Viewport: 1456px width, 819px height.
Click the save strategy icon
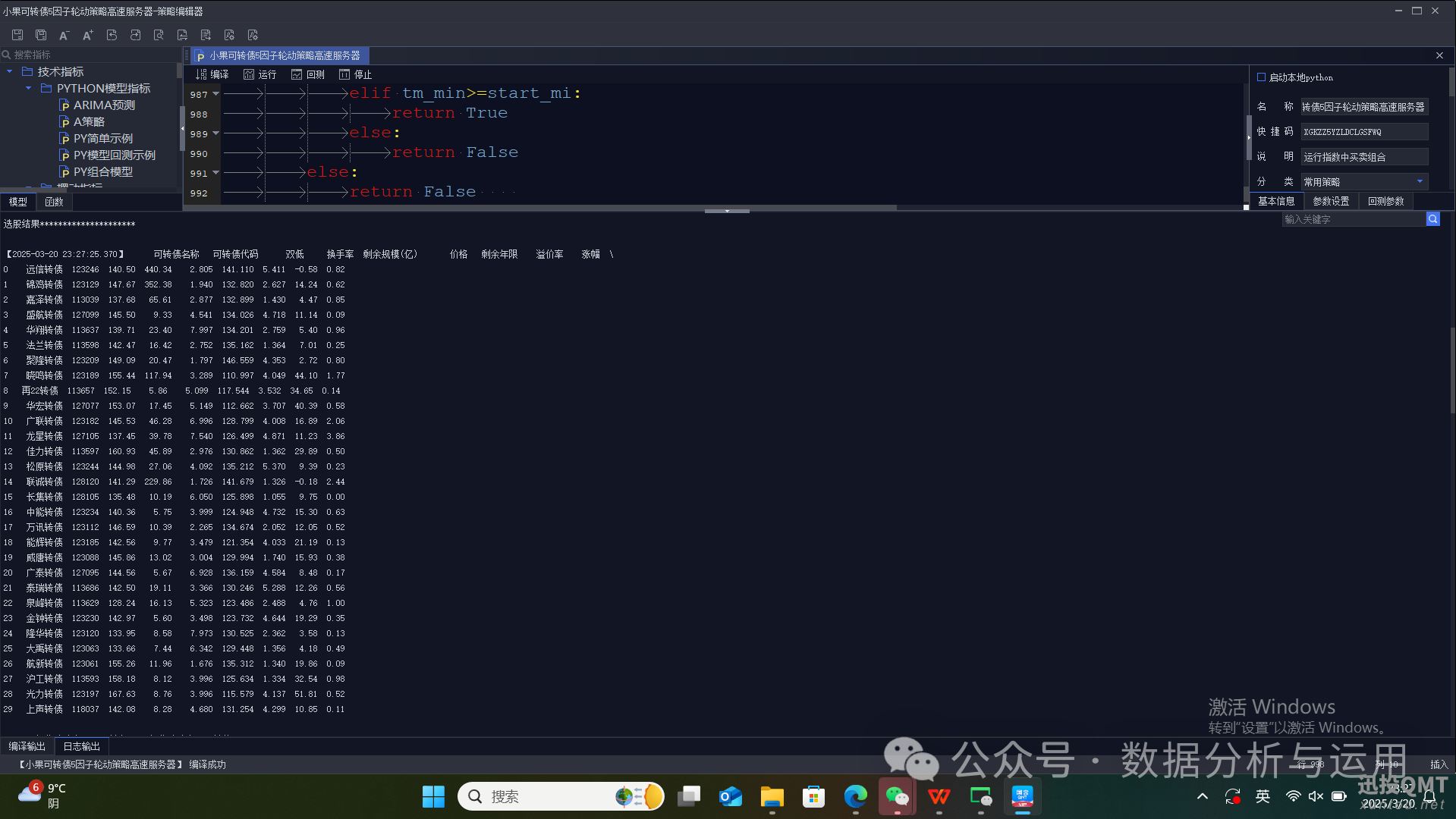pos(17,35)
